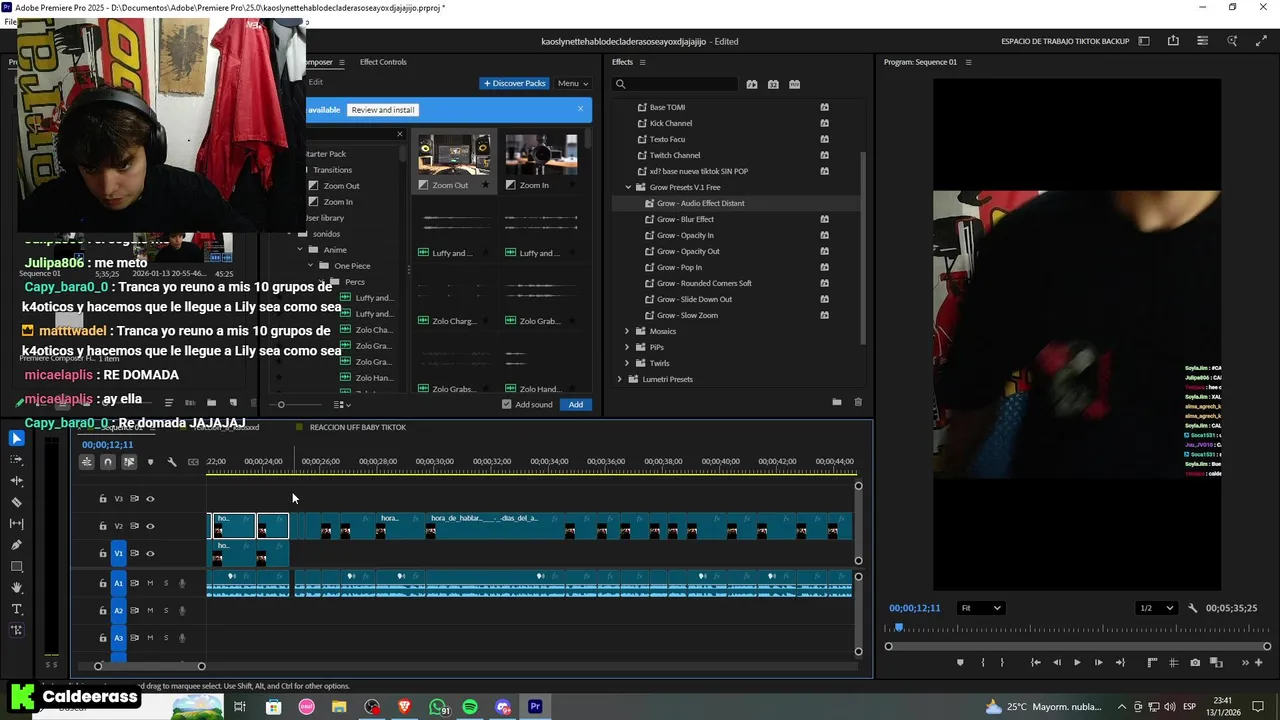Select the Rectangle tool

pyautogui.click(x=16, y=567)
